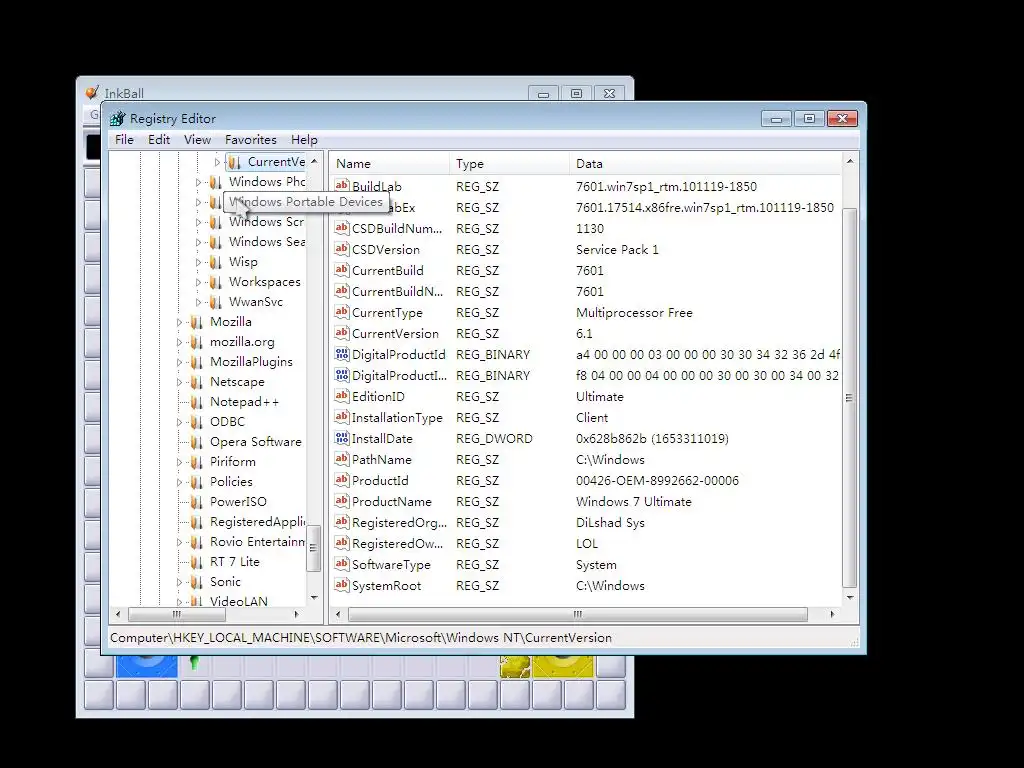Click the CSDBuildNumber value icon
The width and height of the screenshot is (1024, 768).
(342, 228)
